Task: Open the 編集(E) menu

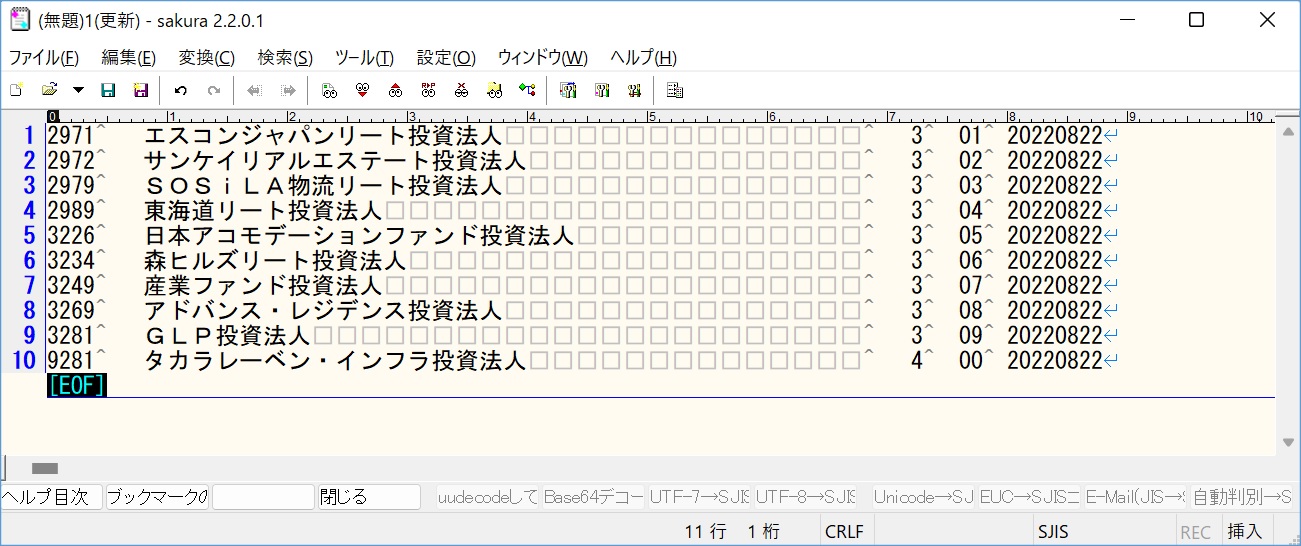Action: coord(129,57)
